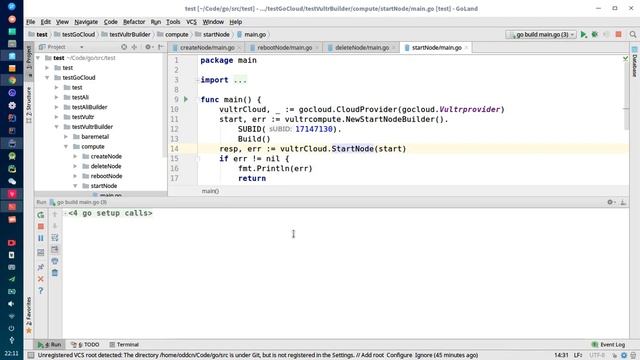
Task: Click the run gutter arrow beside func main
Action: [x=186, y=99]
